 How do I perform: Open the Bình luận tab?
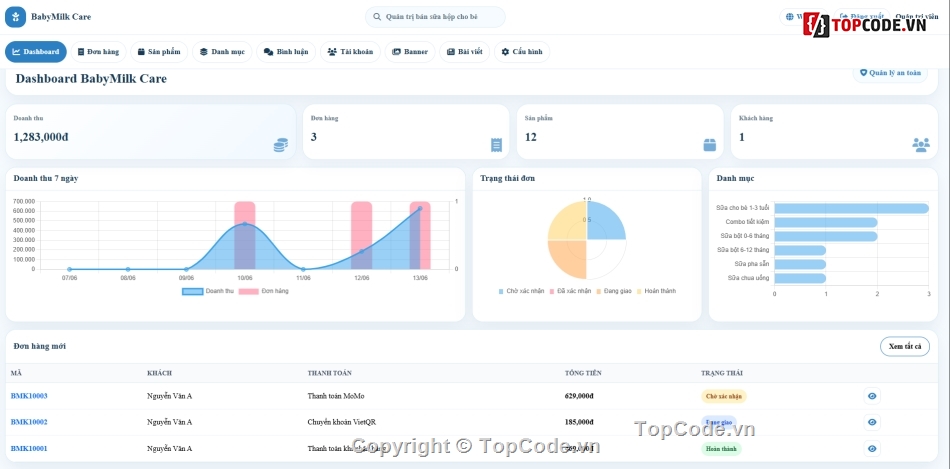pyautogui.click(x=286, y=52)
